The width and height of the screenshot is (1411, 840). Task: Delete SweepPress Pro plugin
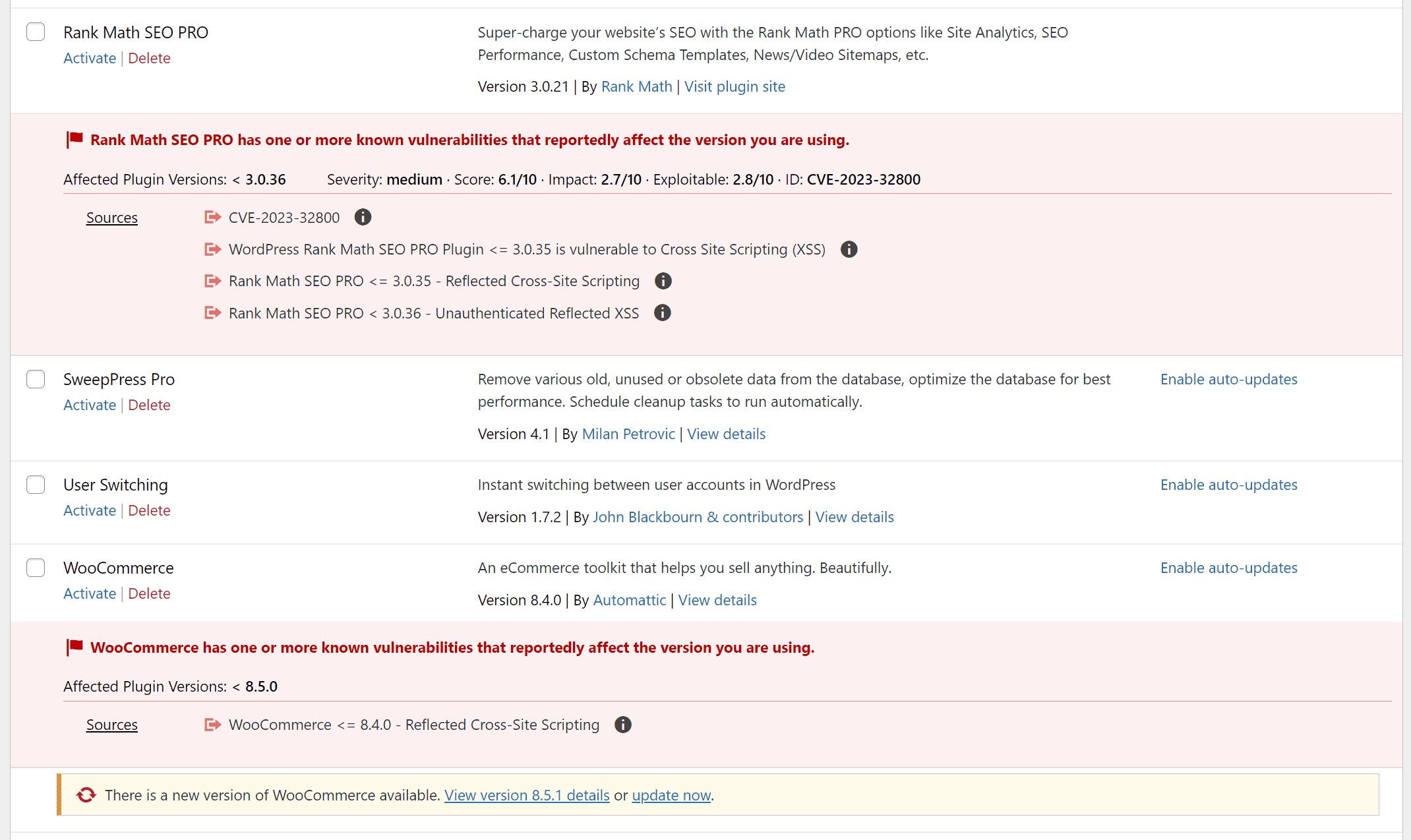click(x=149, y=405)
